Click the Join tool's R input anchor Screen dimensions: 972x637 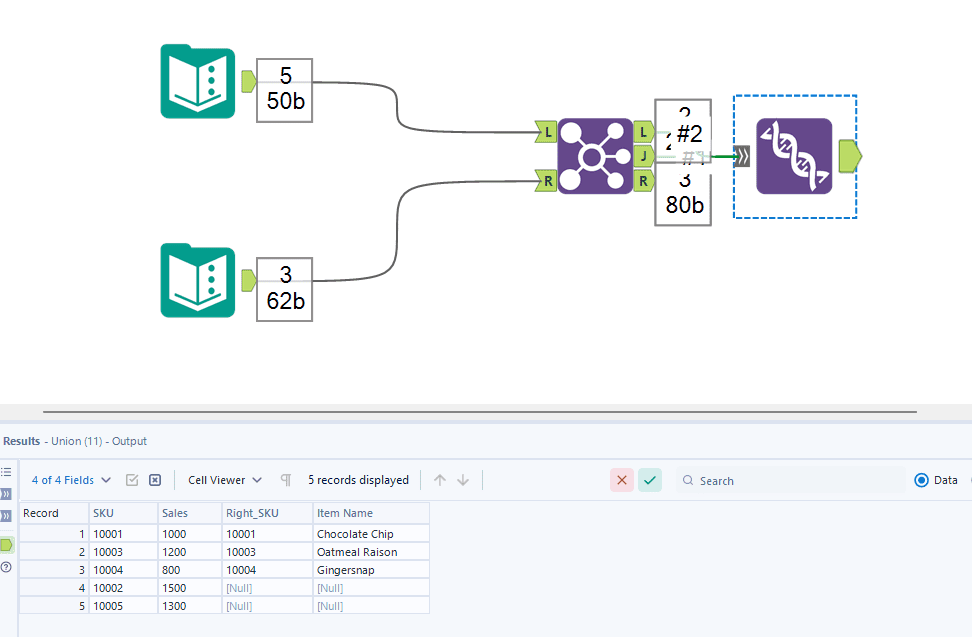coord(546,181)
